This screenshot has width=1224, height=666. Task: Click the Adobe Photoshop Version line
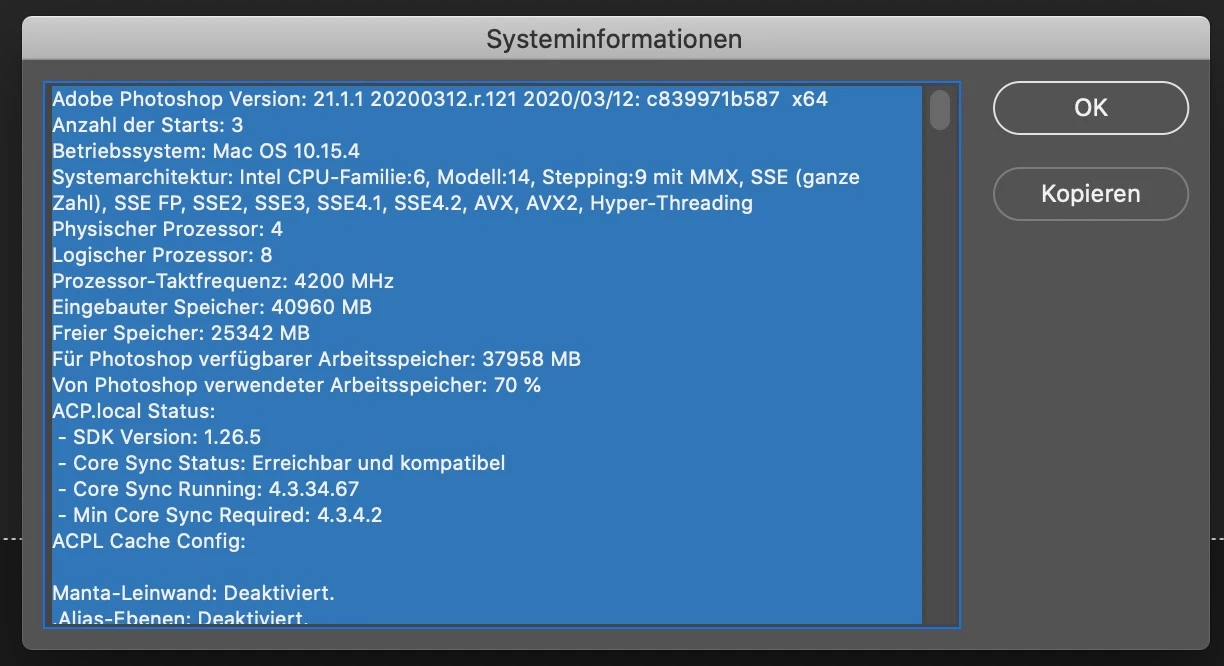tap(440, 99)
